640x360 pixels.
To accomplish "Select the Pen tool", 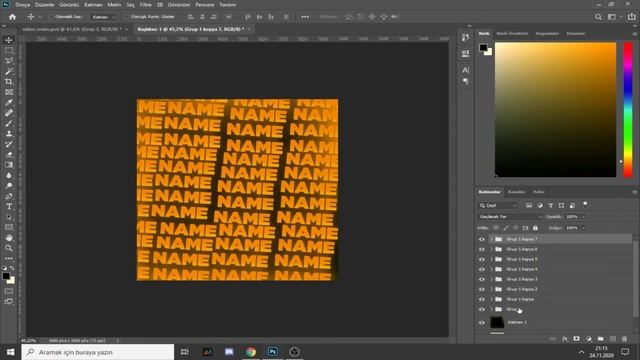I will (x=9, y=196).
